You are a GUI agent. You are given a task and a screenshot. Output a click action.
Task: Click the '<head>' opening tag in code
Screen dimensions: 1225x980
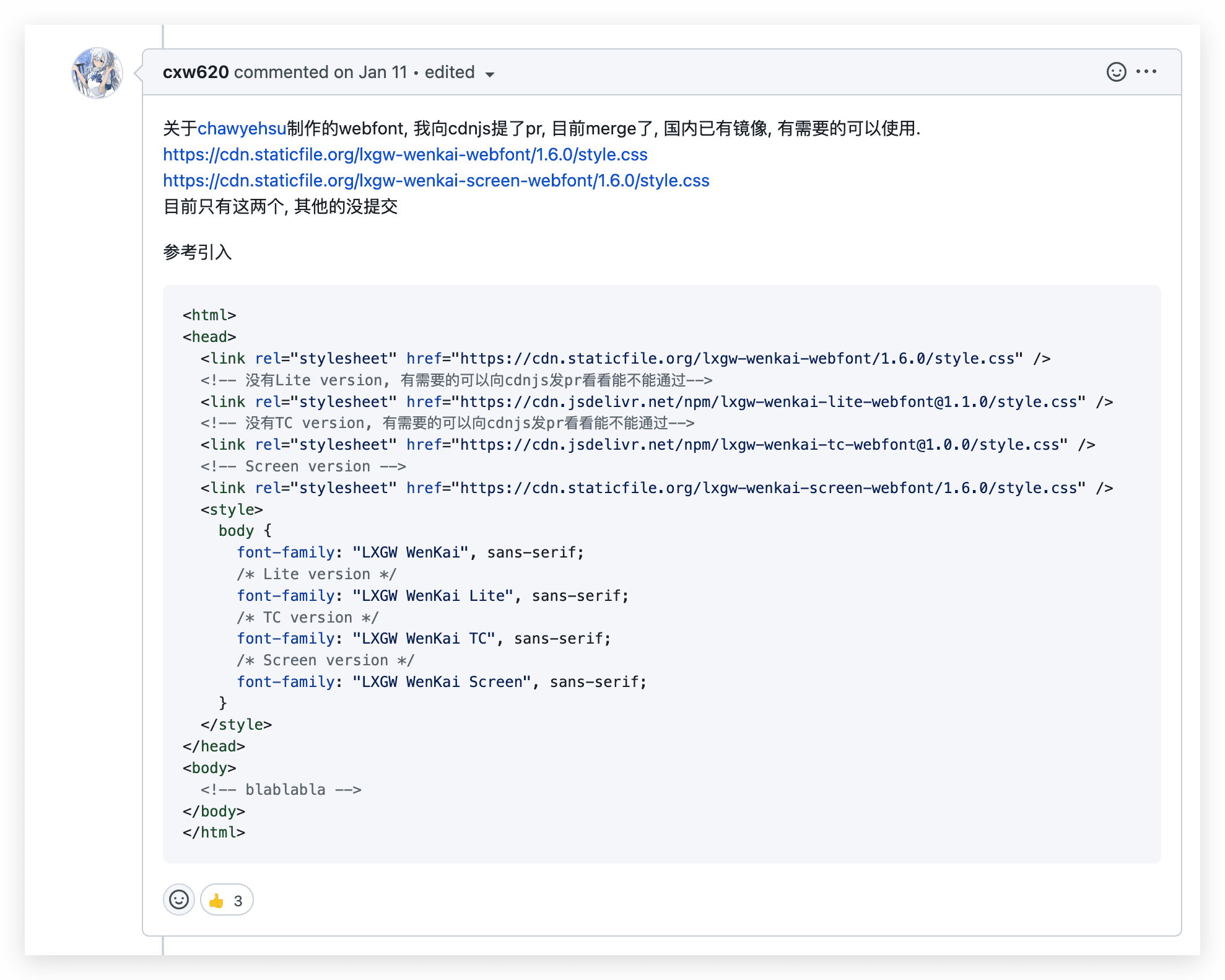[209, 336]
